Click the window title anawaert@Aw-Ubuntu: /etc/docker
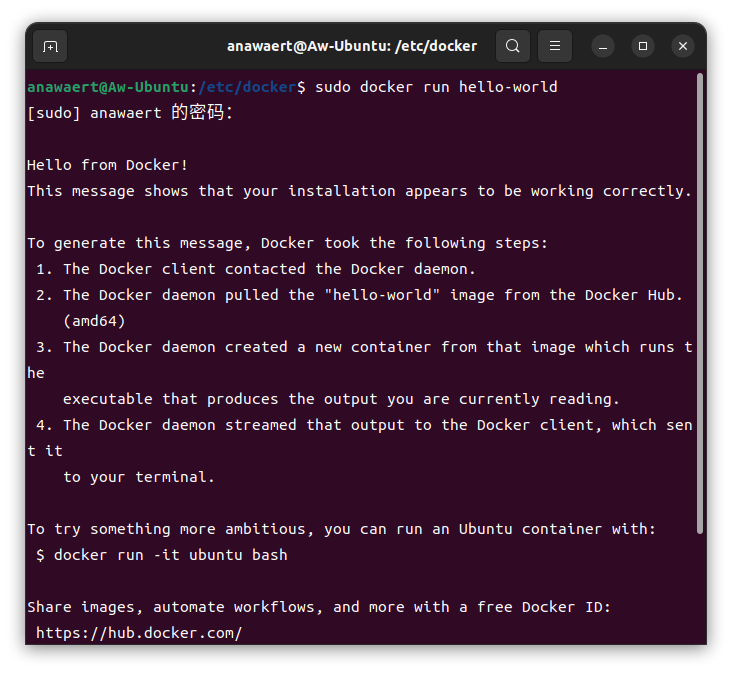 (x=352, y=46)
